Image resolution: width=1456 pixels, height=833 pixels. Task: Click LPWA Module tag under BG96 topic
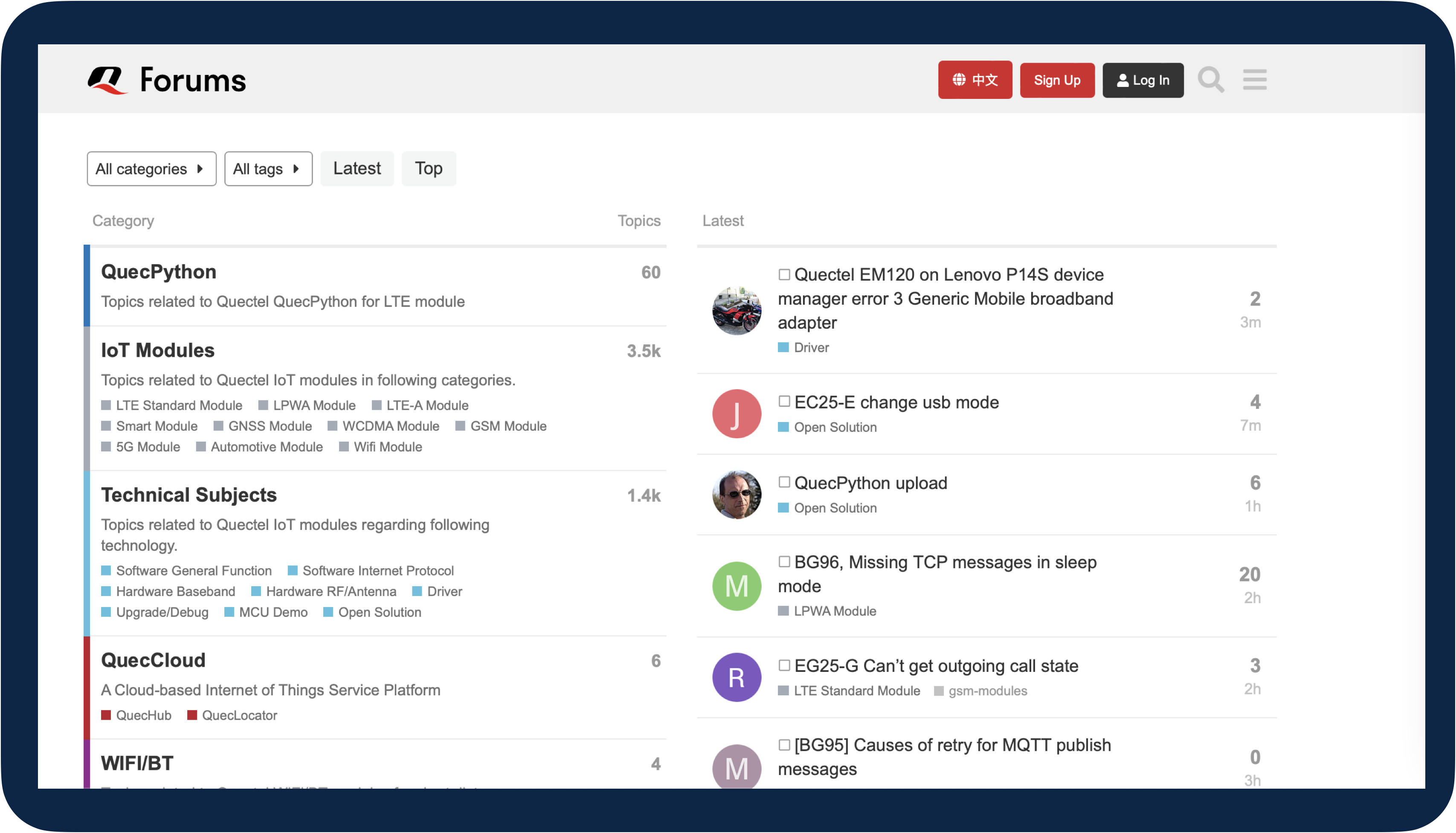coord(827,611)
